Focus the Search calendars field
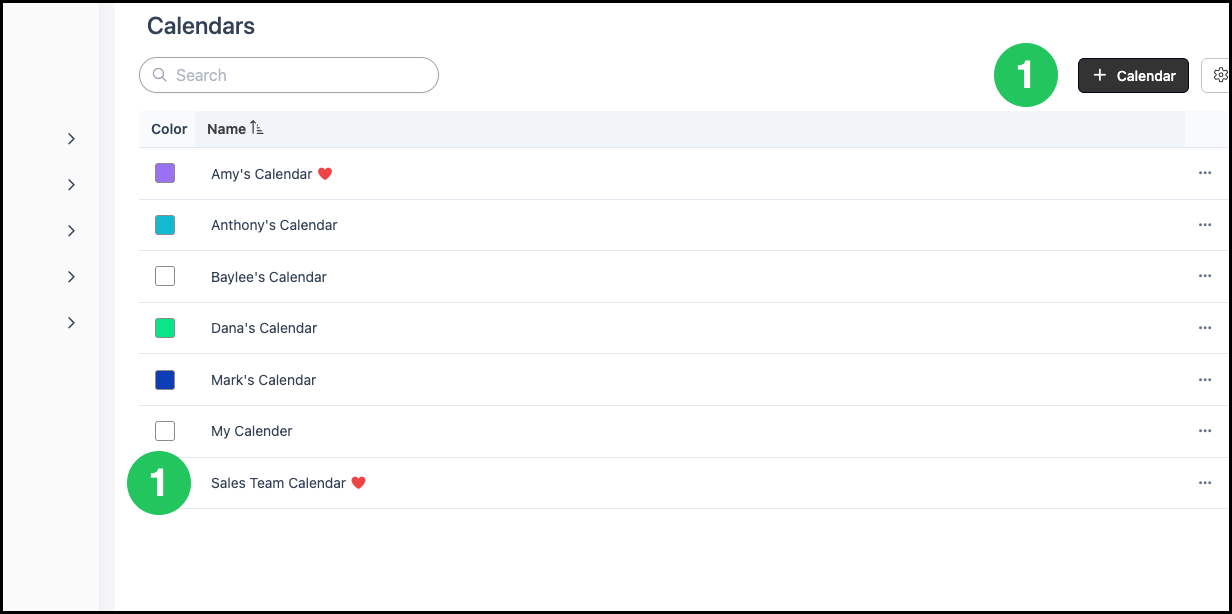The width and height of the screenshot is (1232, 614). click(289, 75)
